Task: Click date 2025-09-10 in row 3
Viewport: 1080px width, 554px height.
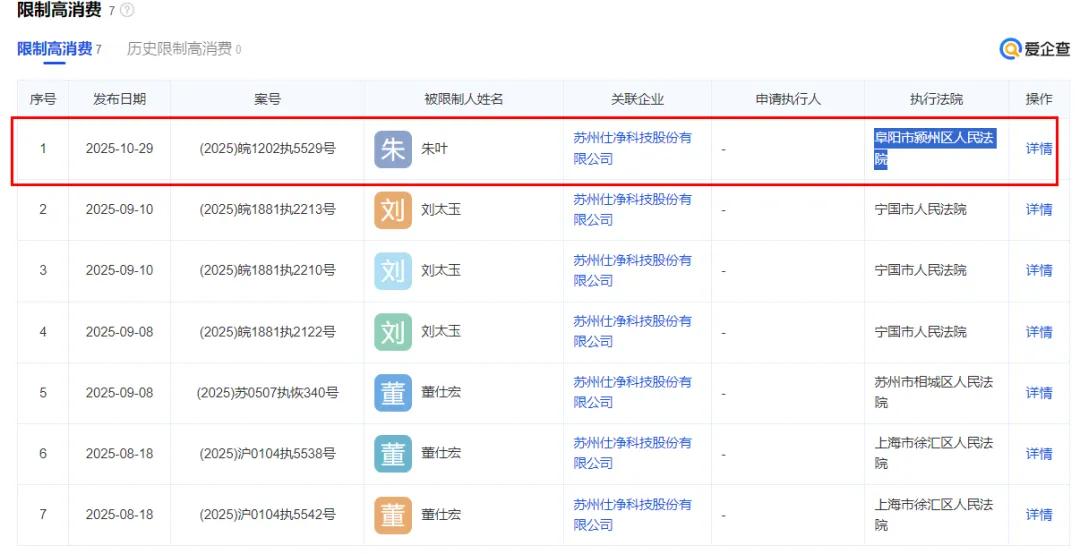Action: pyautogui.click(x=119, y=270)
